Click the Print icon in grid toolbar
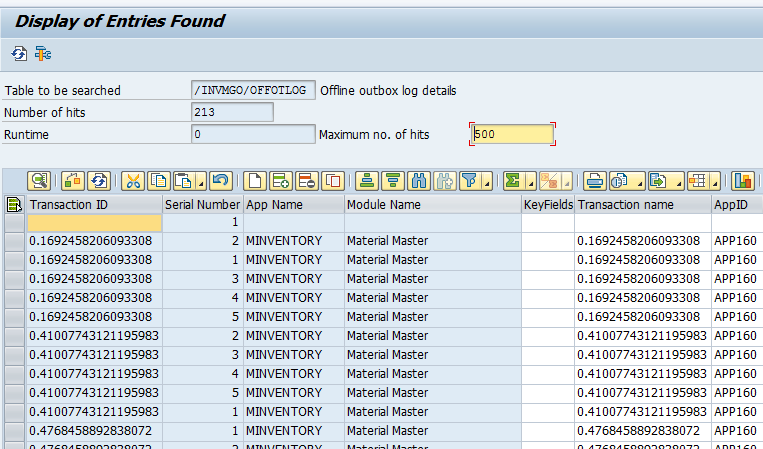763x449 pixels. [x=594, y=181]
